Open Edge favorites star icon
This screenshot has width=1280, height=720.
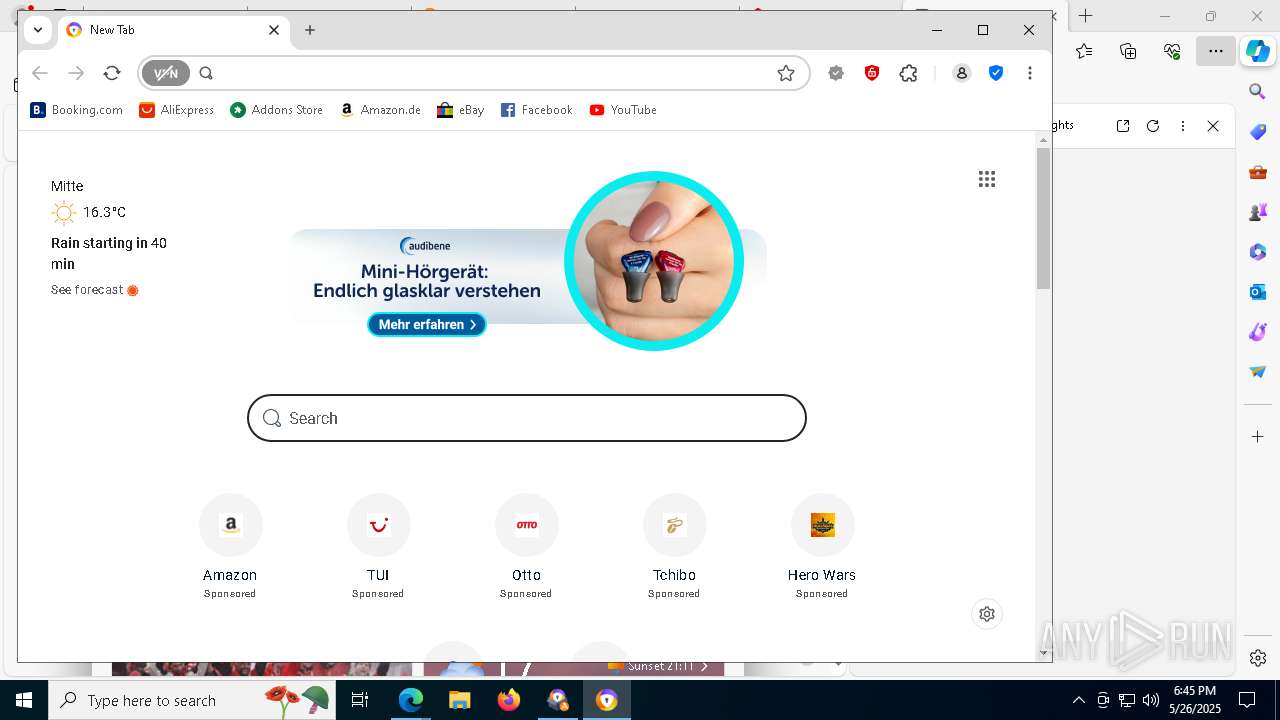pyautogui.click(x=1084, y=51)
